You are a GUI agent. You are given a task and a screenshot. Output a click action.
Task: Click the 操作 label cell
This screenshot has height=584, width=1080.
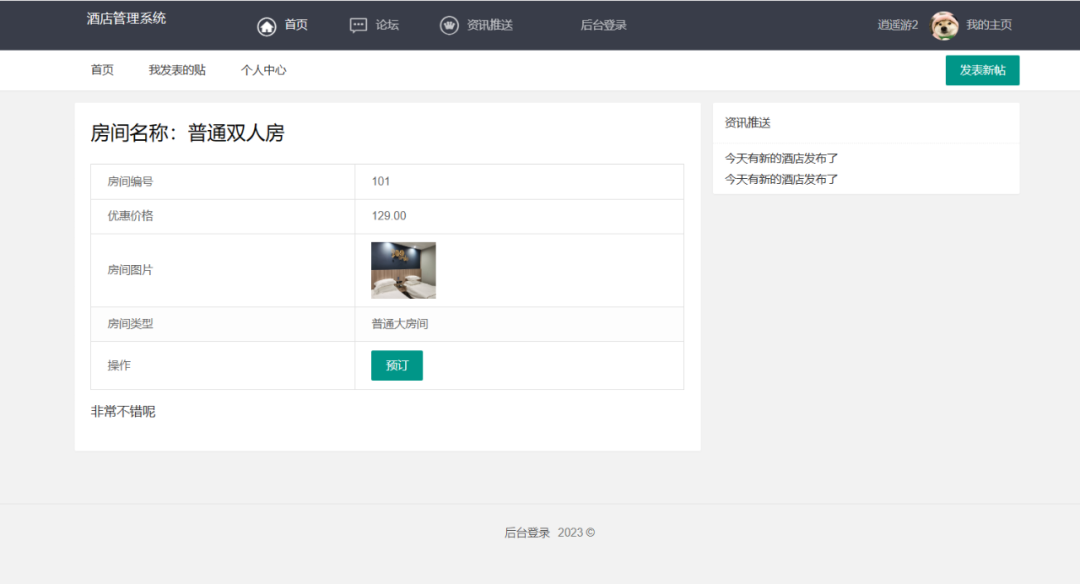tap(222, 366)
